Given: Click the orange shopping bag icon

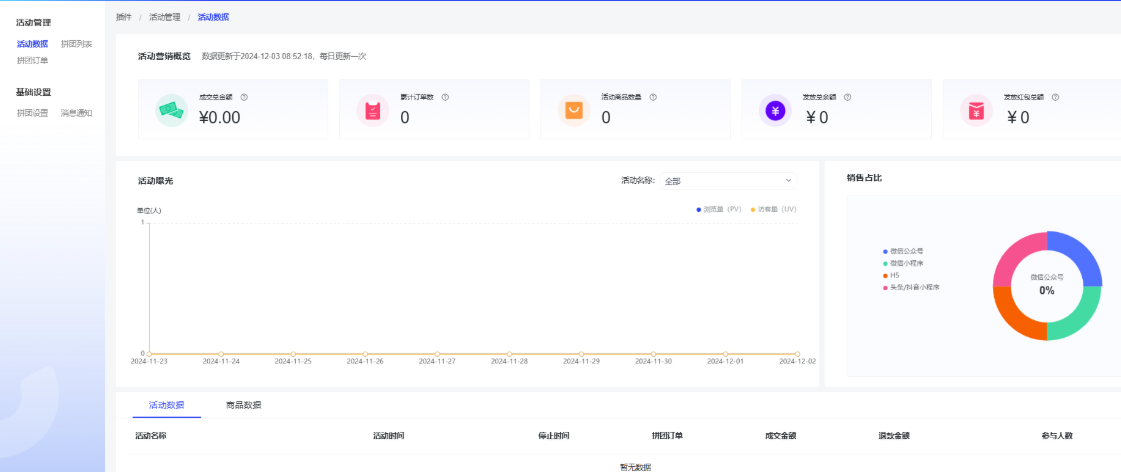Looking at the screenshot, I should point(574,110).
